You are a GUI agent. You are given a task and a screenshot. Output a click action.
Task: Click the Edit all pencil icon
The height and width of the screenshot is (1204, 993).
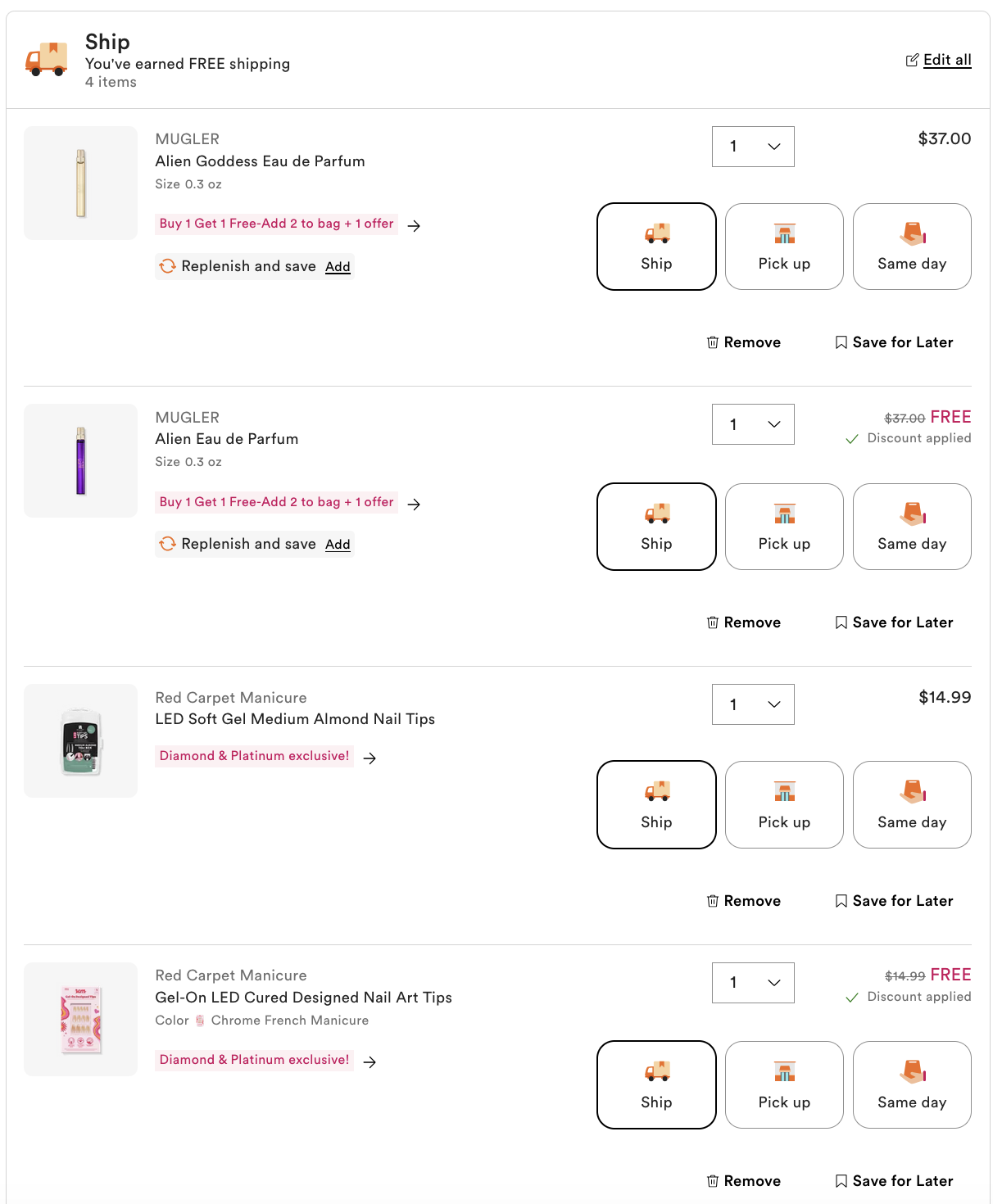coord(912,60)
